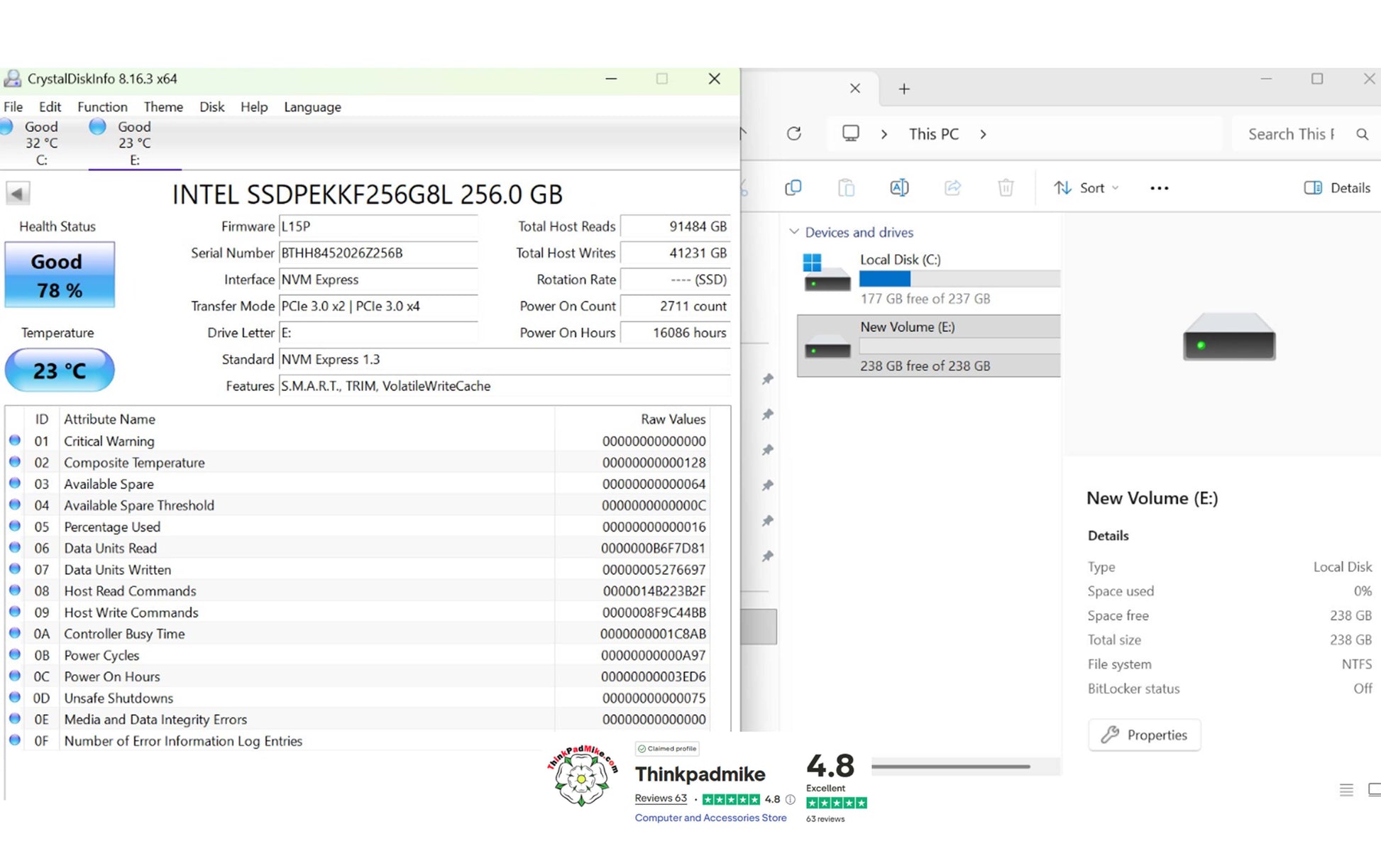Open the Edit menu in CrystalDiskInfo
This screenshot has width=1381, height=868.
[50, 106]
